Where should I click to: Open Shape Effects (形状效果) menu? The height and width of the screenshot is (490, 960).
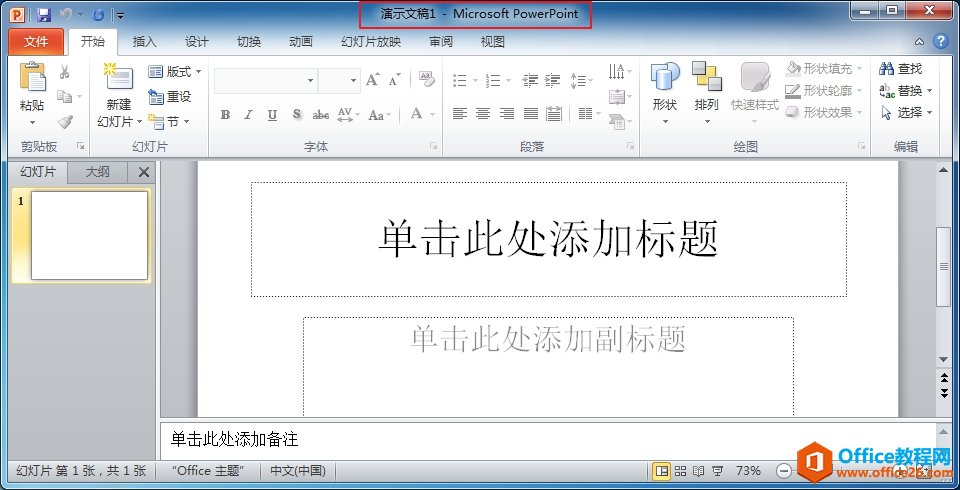pos(825,113)
